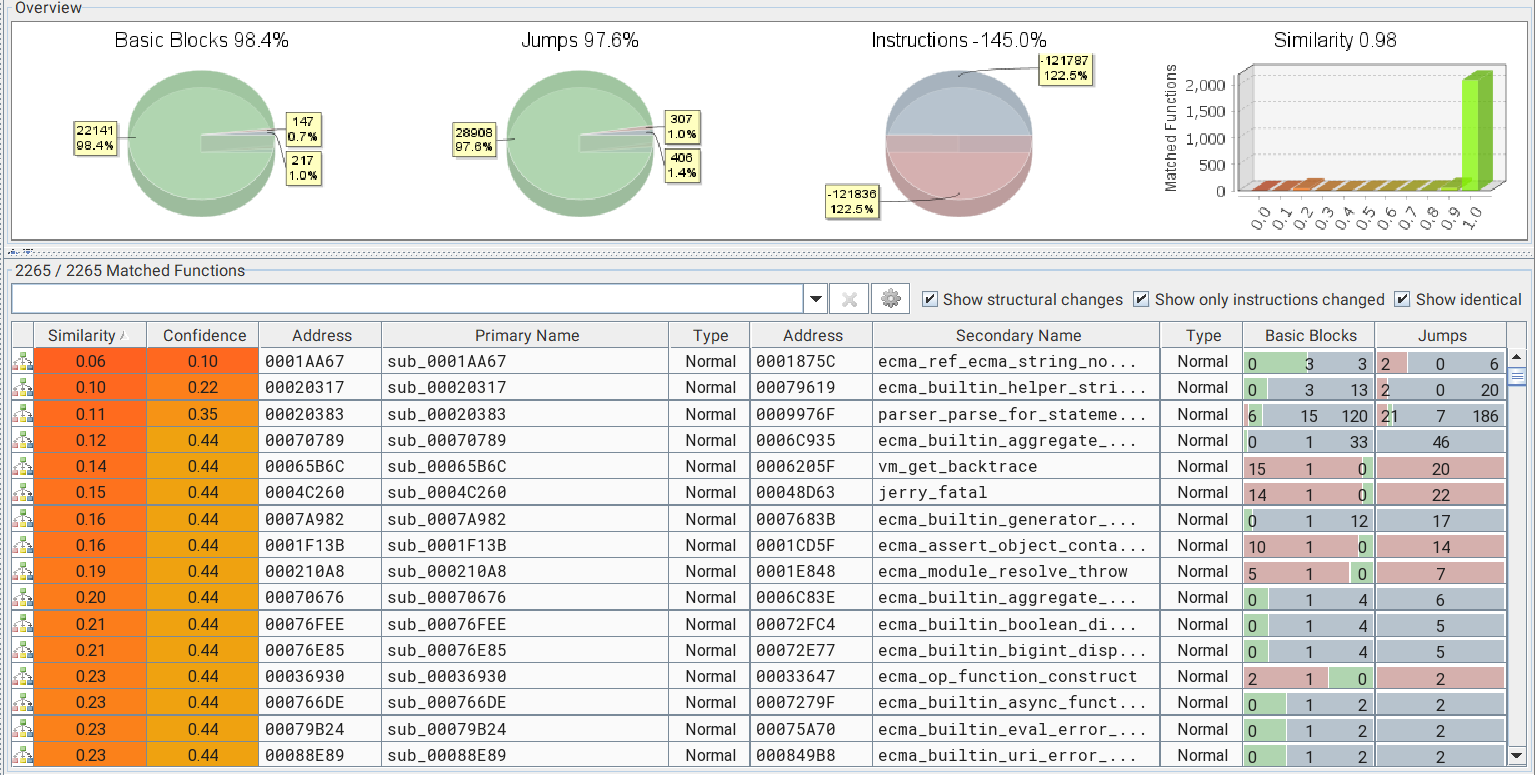
Task: Click primary address 00088E89
Action: coord(304,756)
